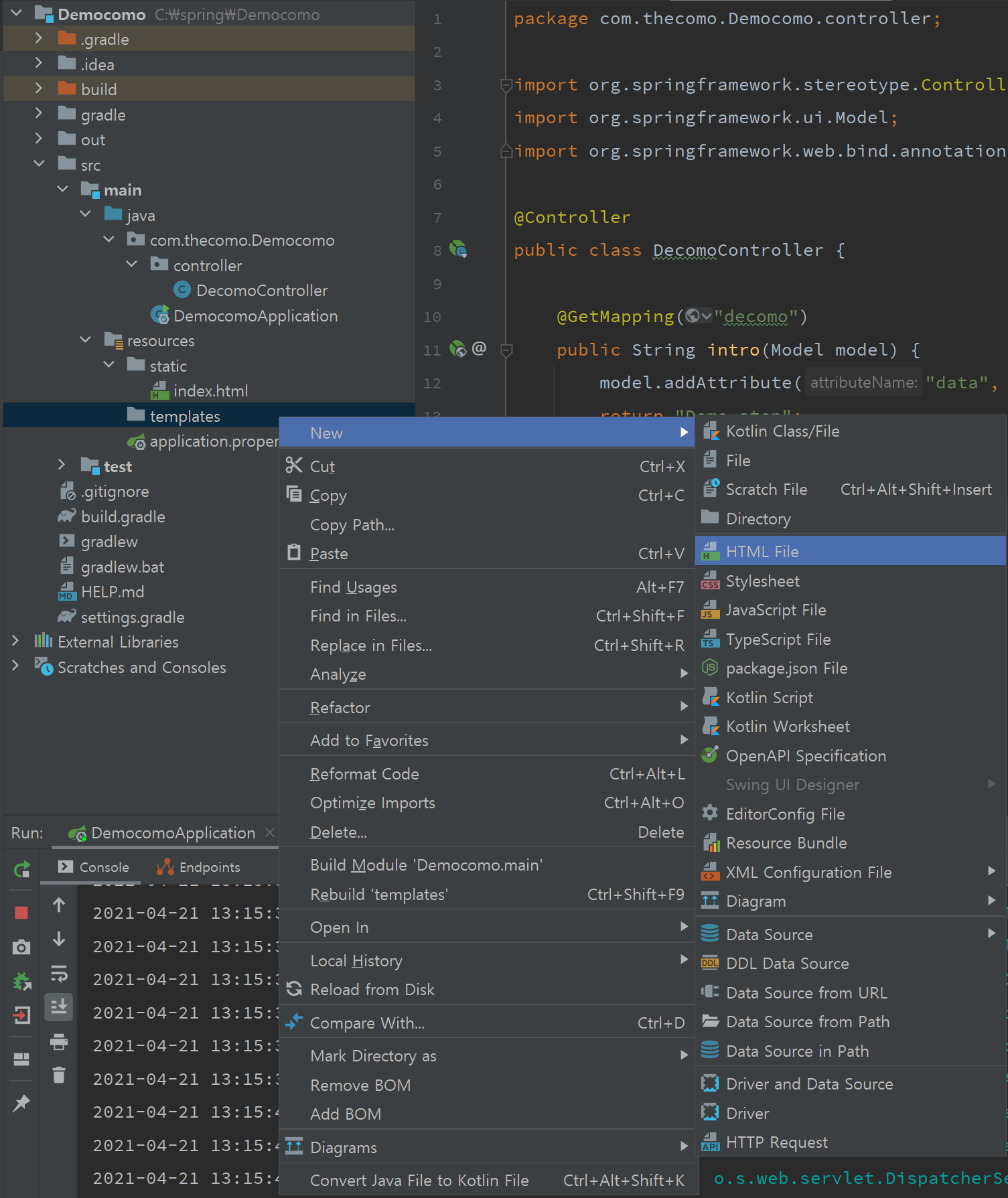The height and width of the screenshot is (1198, 1008).
Task: Click the EditorConfig gear icon
Action: coord(710,813)
